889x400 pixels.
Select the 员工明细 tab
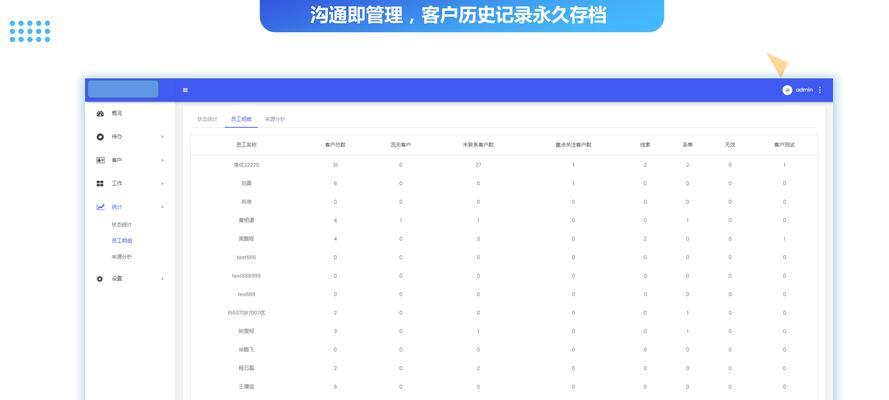point(241,119)
